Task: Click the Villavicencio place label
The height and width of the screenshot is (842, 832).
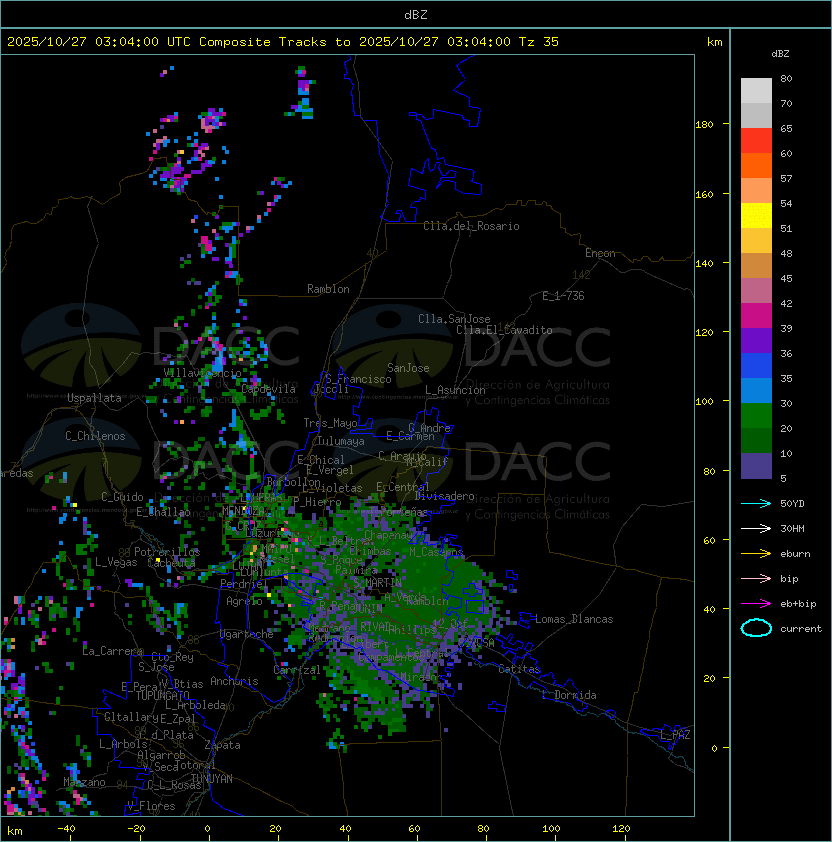Action: coord(202,373)
